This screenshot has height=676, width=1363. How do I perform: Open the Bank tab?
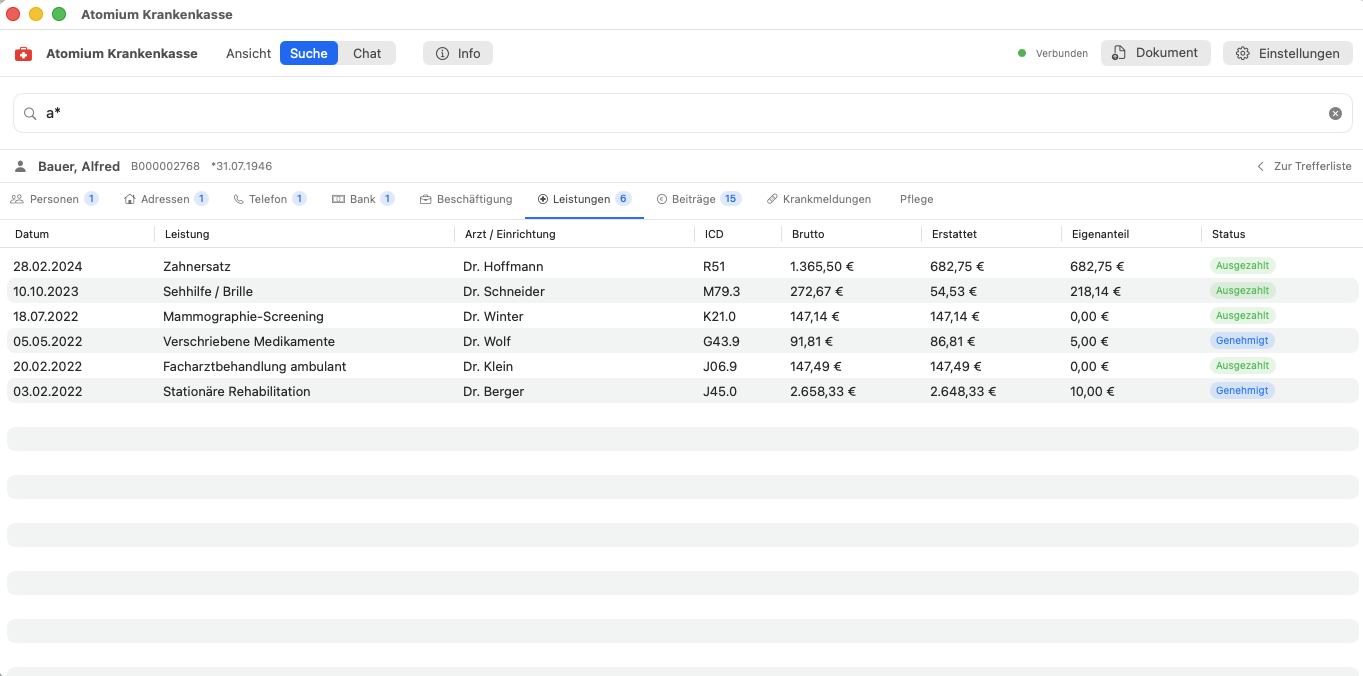pos(363,199)
